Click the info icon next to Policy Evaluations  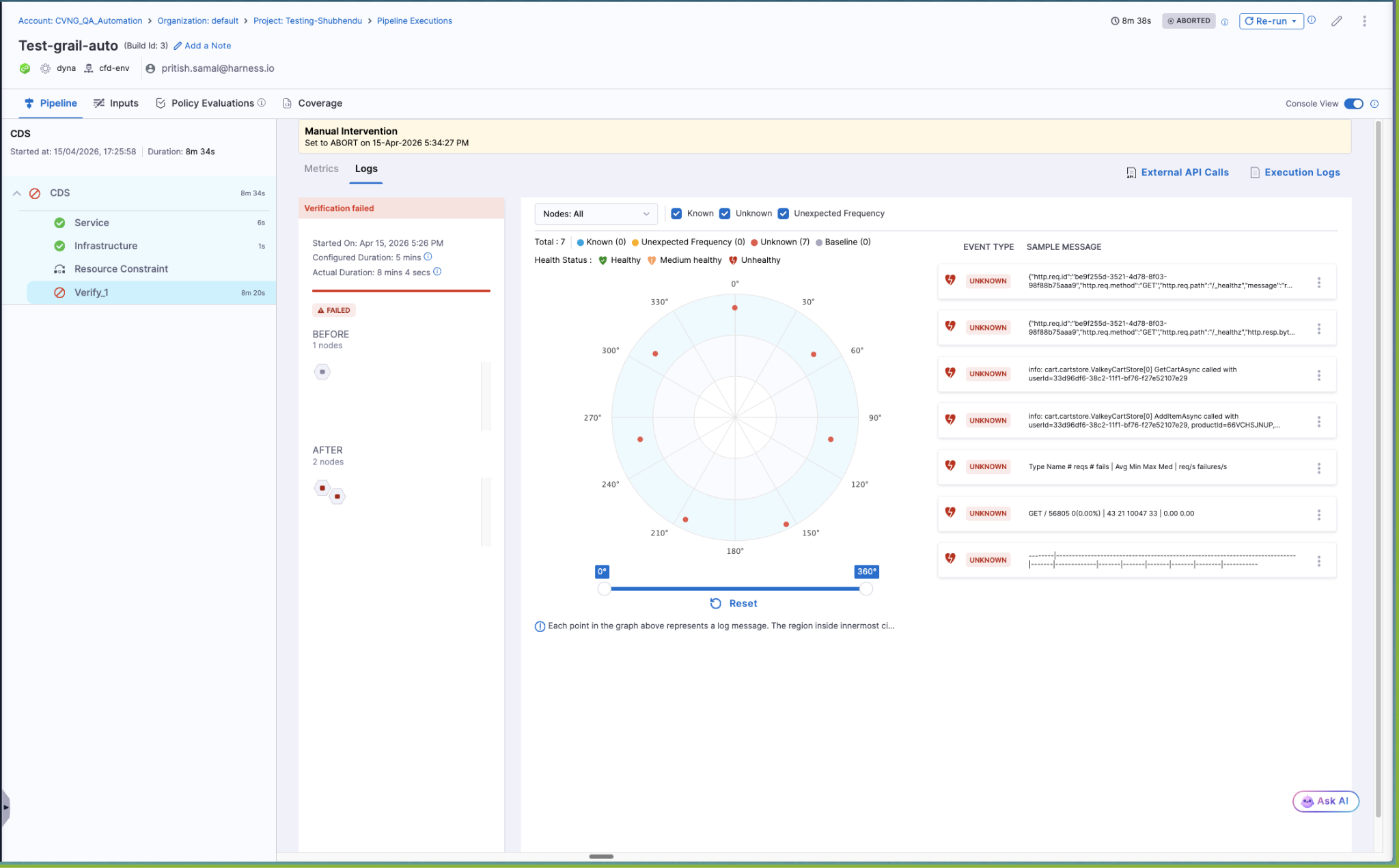262,102
